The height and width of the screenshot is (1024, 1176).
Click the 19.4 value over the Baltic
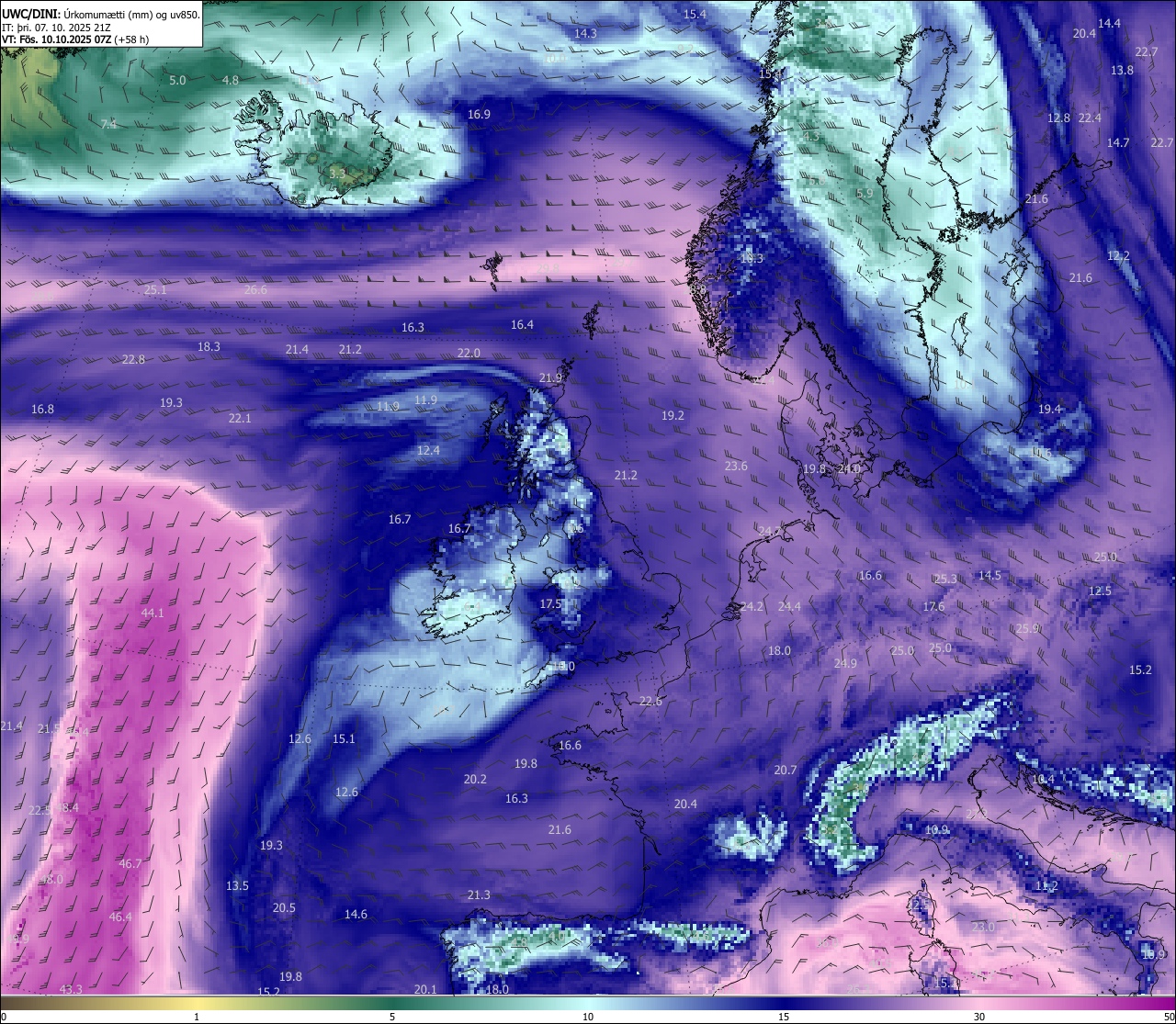[x=1049, y=409]
